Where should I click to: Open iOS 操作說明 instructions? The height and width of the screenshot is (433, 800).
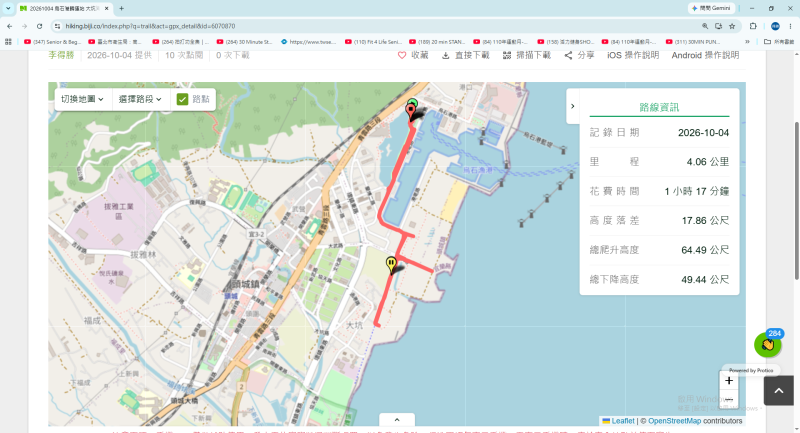633,55
